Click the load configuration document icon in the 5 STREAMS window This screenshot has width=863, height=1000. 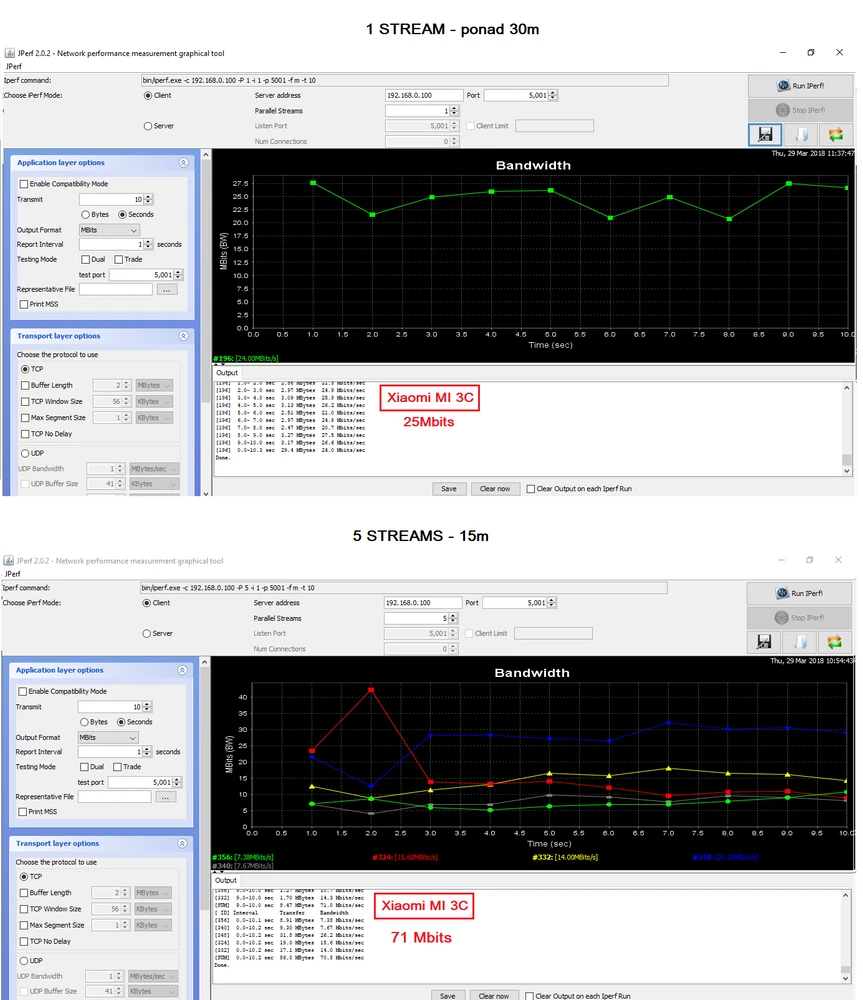(x=801, y=641)
